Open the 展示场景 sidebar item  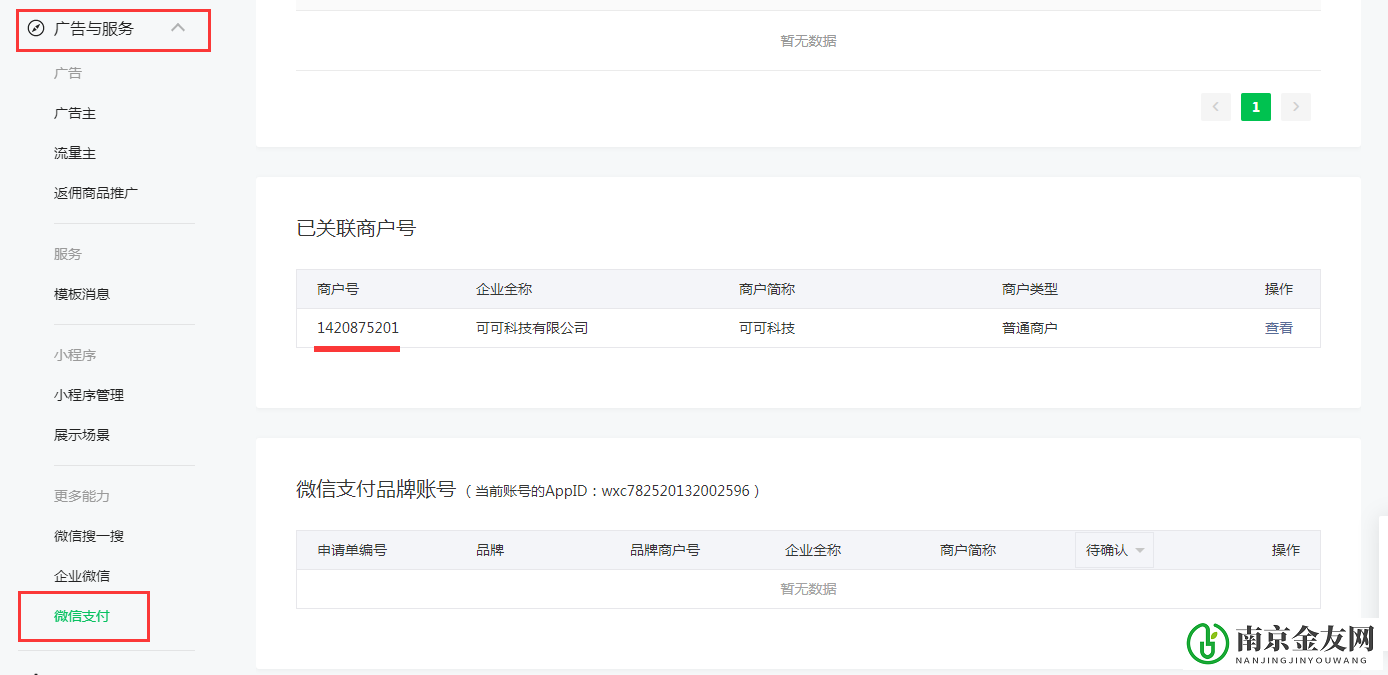(82, 436)
